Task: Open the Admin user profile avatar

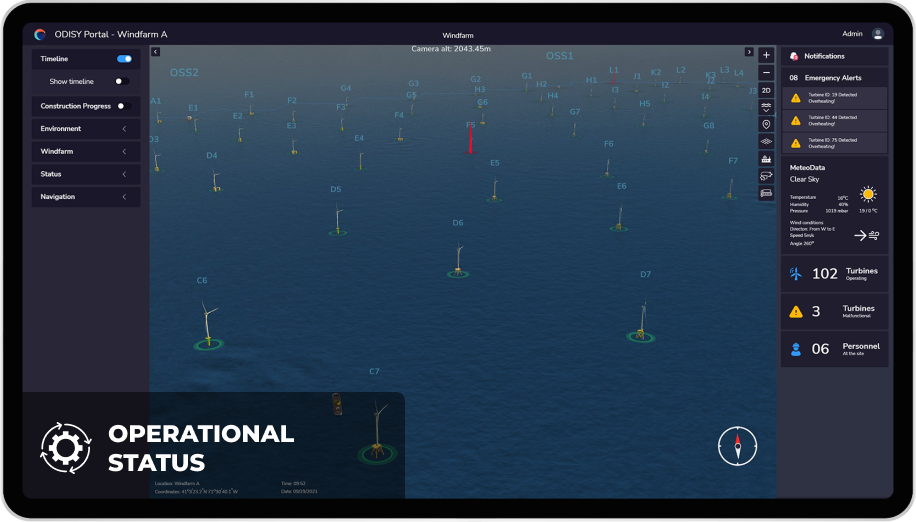Action: [878, 34]
